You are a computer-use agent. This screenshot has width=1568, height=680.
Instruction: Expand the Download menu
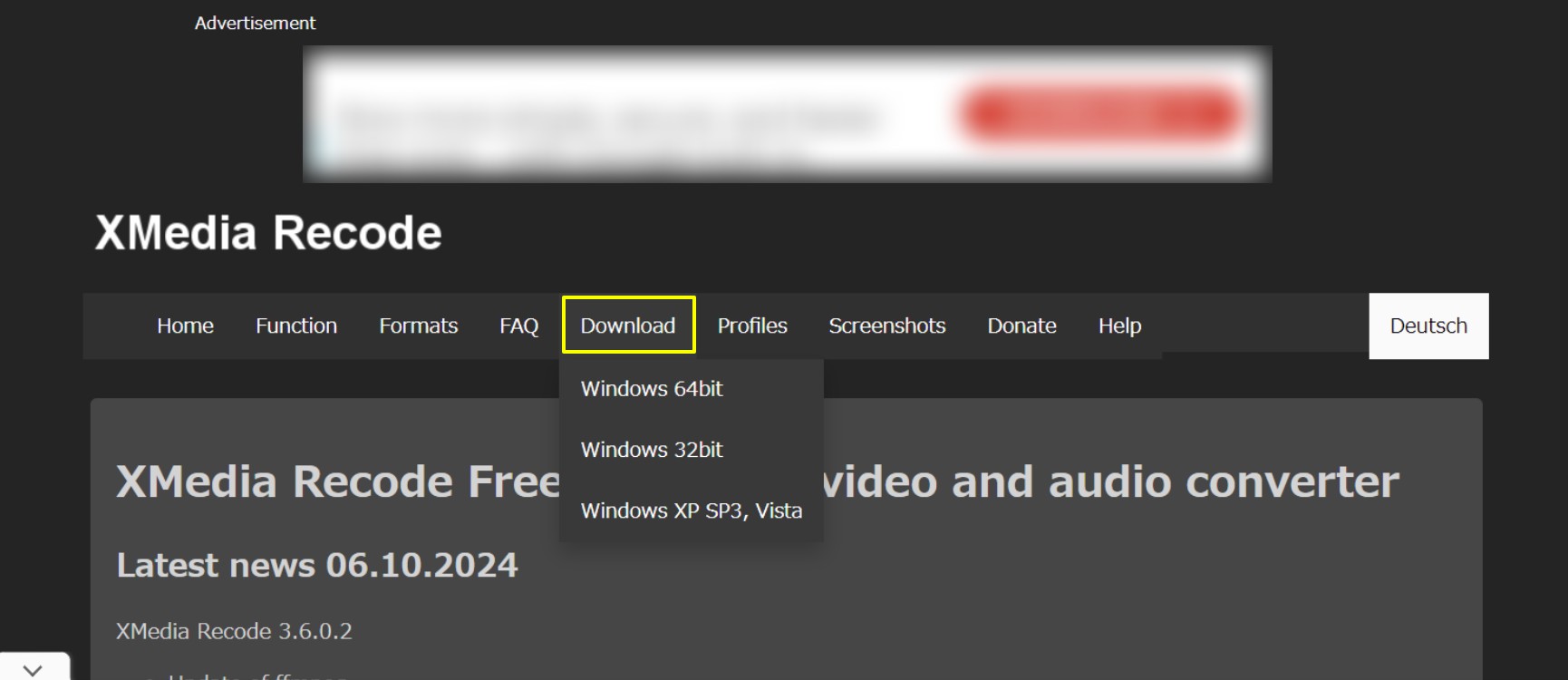(628, 325)
